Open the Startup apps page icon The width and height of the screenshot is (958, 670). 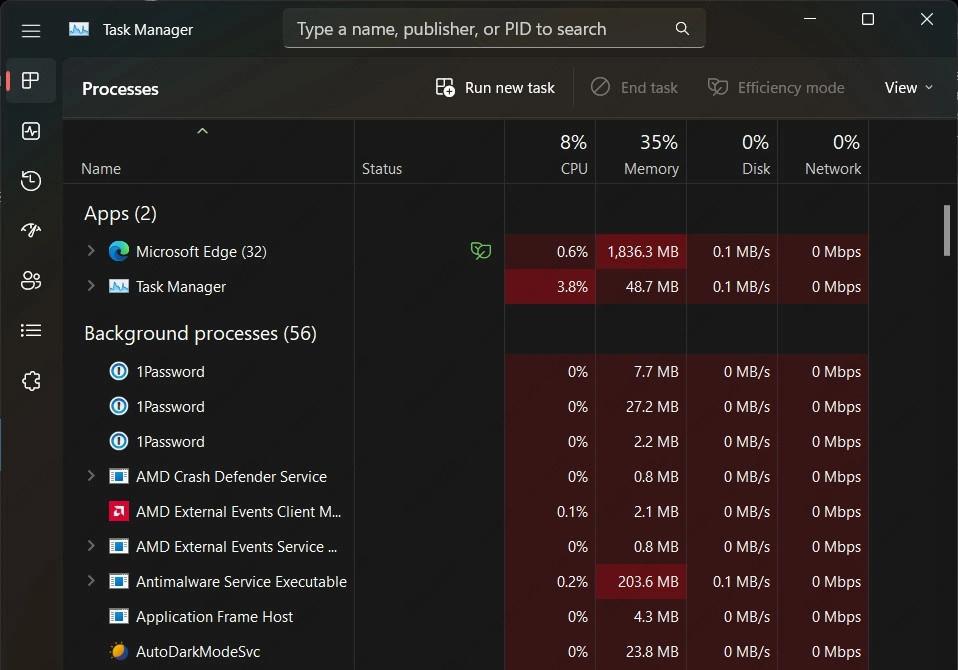click(31, 231)
